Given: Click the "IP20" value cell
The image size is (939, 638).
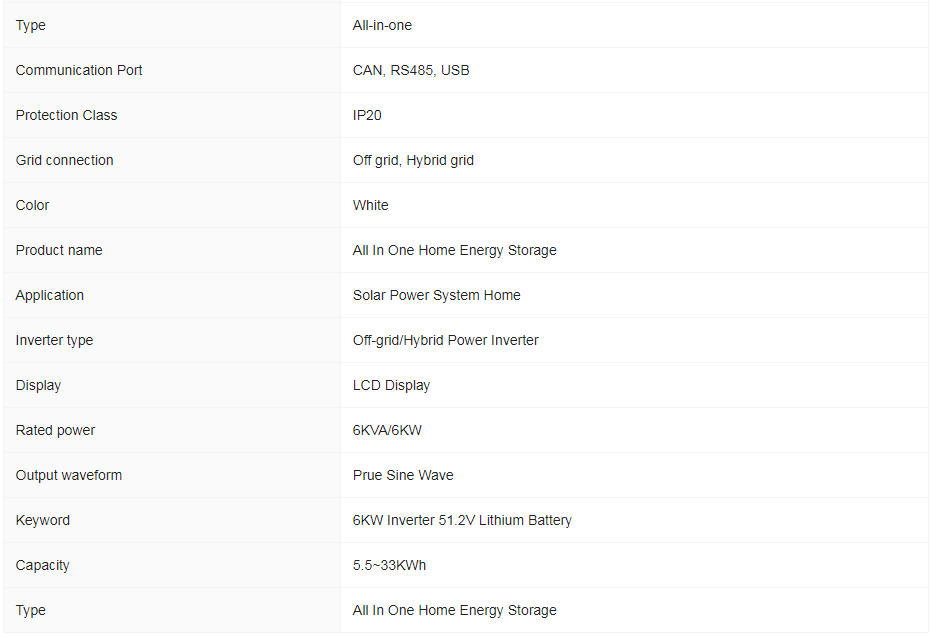Looking at the screenshot, I should [x=367, y=115].
